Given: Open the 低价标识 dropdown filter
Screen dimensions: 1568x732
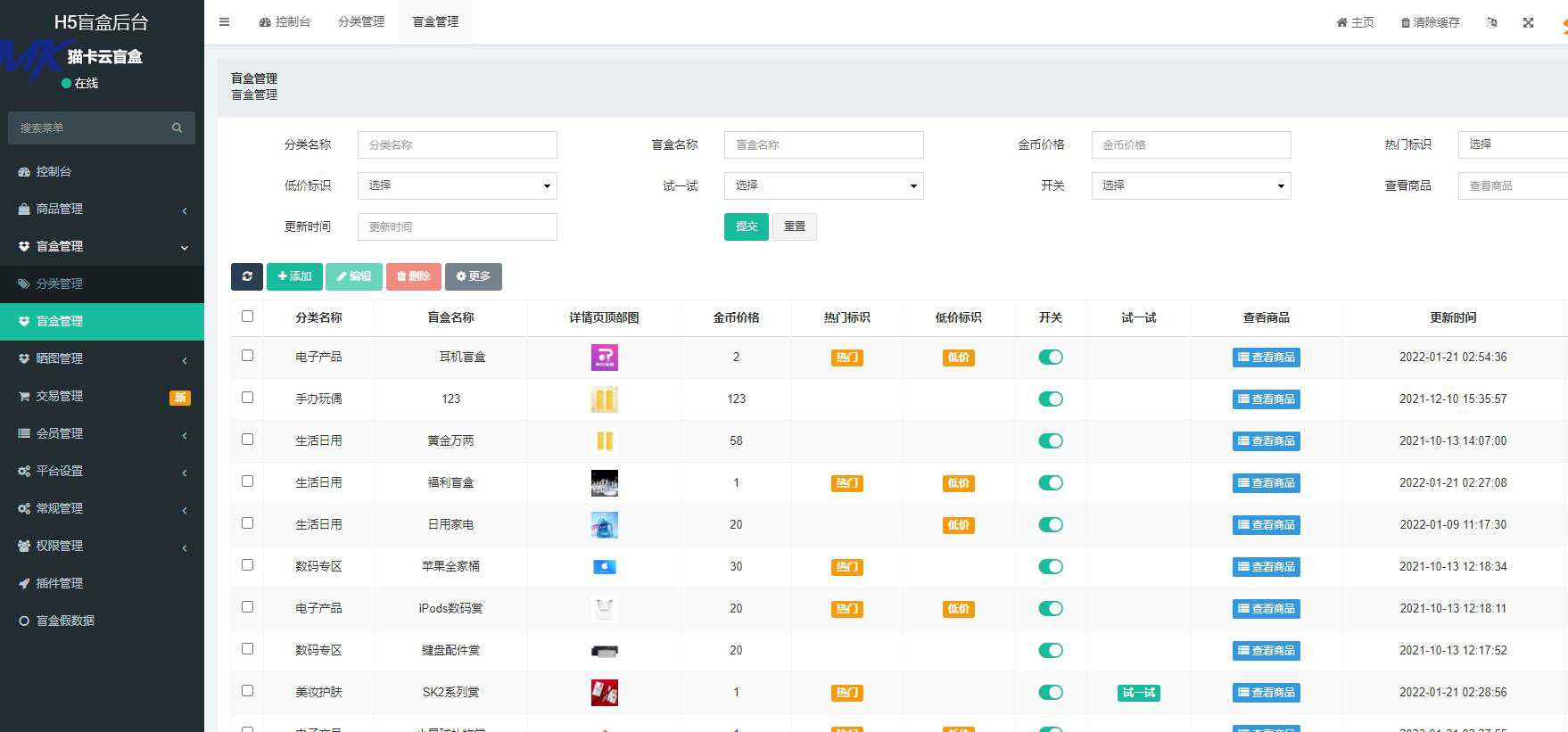Looking at the screenshot, I should click(458, 185).
